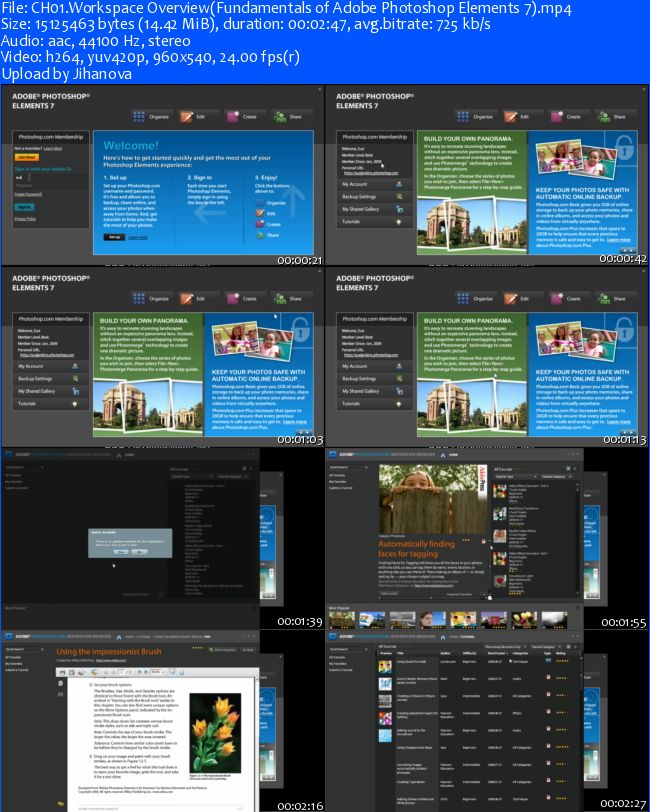Click the Tutorials lightbulb icon in the 00:01:03 frame
Screen dimensions: 650x812
(x=75, y=403)
